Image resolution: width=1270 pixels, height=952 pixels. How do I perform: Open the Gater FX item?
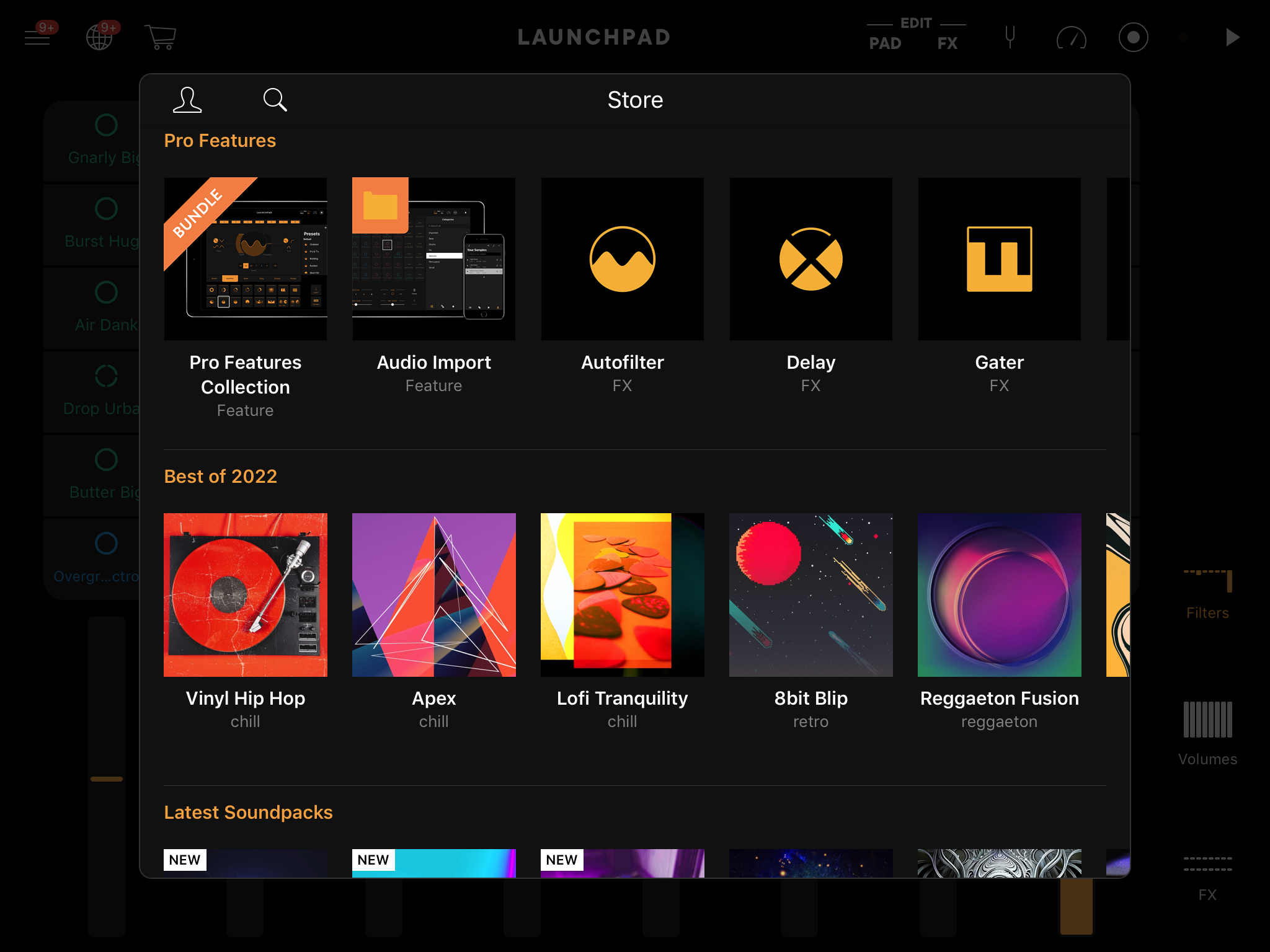click(999, 259)
